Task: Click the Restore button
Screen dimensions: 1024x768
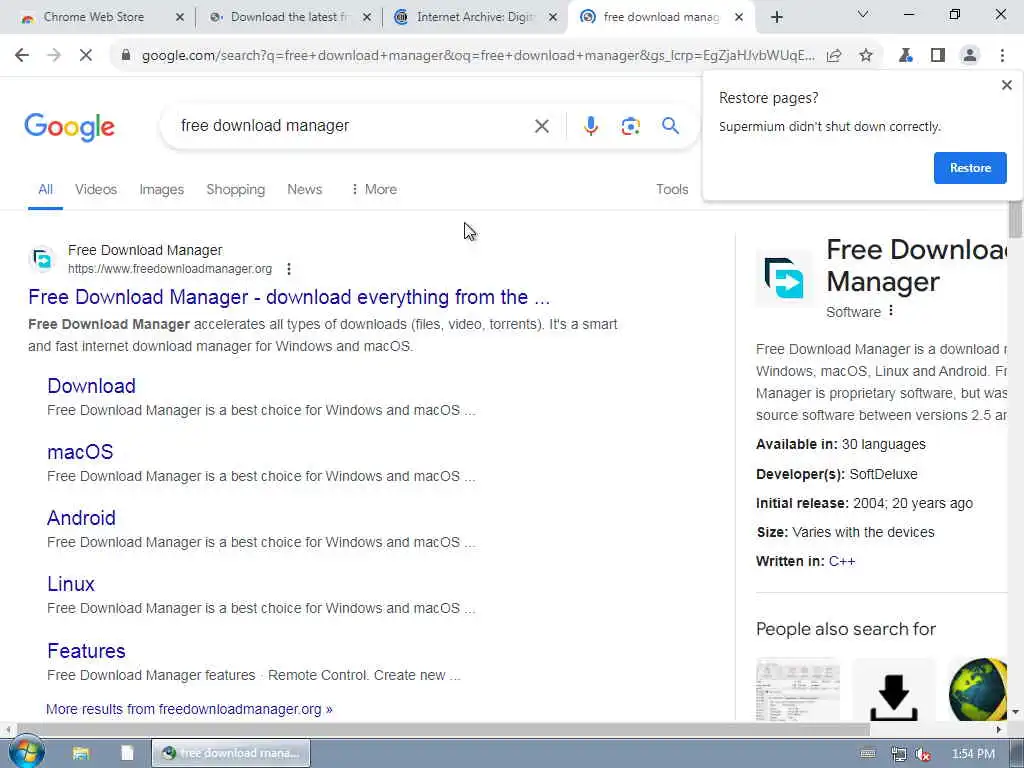Action: click(970, 168)
